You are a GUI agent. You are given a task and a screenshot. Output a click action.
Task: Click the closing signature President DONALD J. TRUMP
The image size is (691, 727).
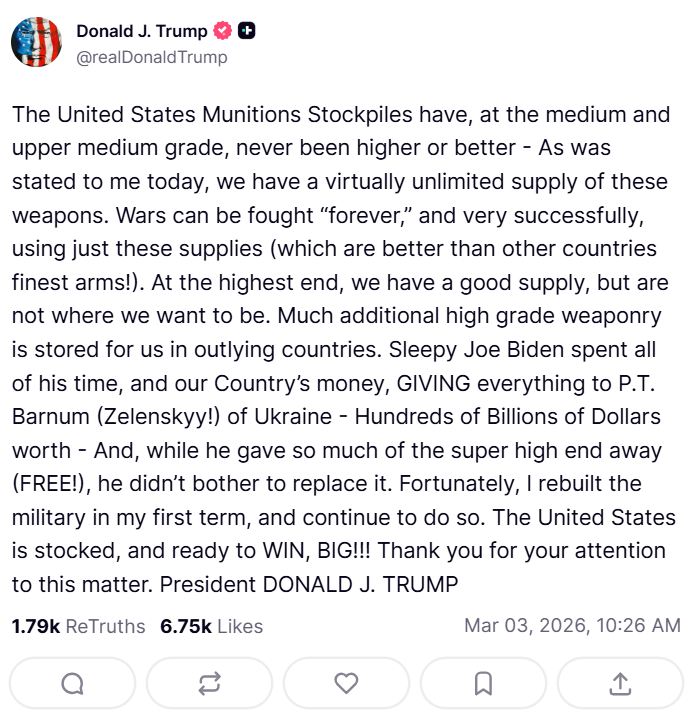pos(309,584)
